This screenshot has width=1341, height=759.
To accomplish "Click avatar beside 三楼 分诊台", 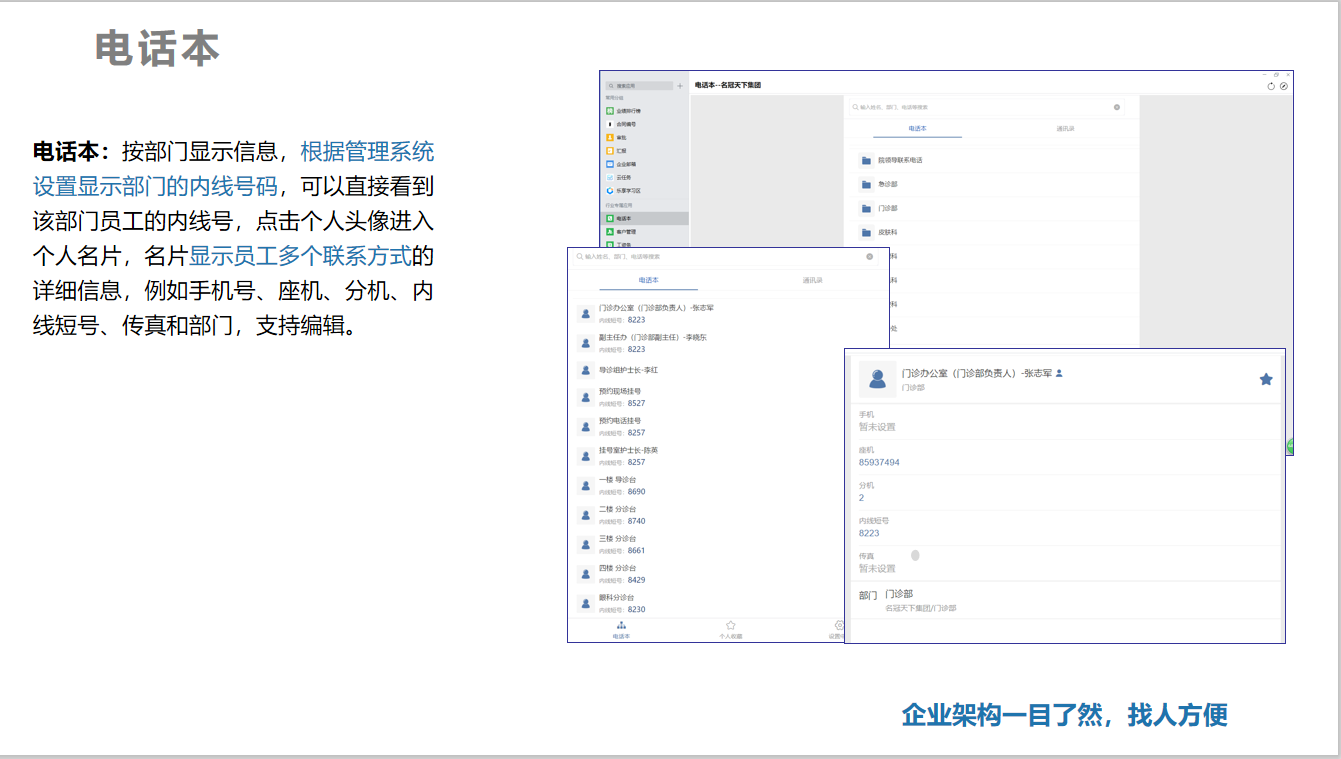I will [586, 544].
